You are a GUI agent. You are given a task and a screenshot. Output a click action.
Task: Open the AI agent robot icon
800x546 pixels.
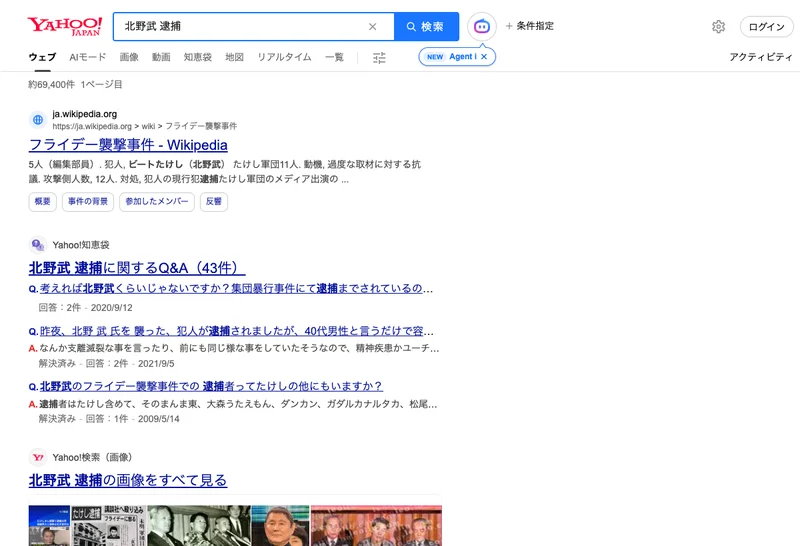pos(482,26)
